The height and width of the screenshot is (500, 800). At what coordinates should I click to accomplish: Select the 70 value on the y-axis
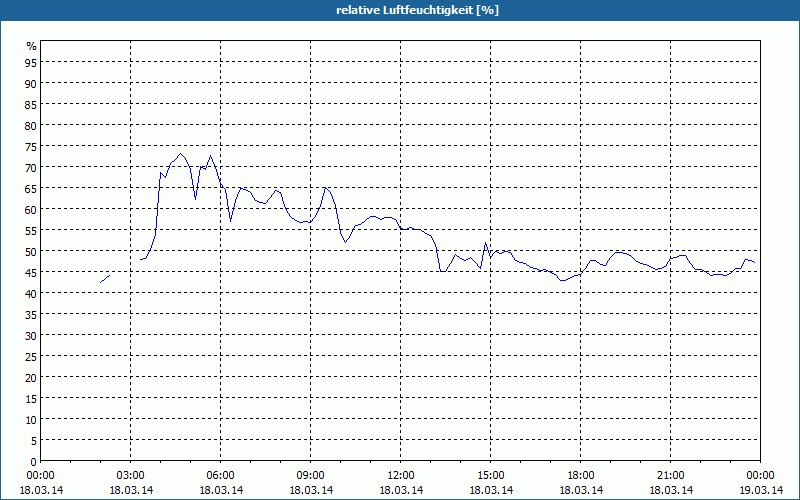tap(31, 167)
